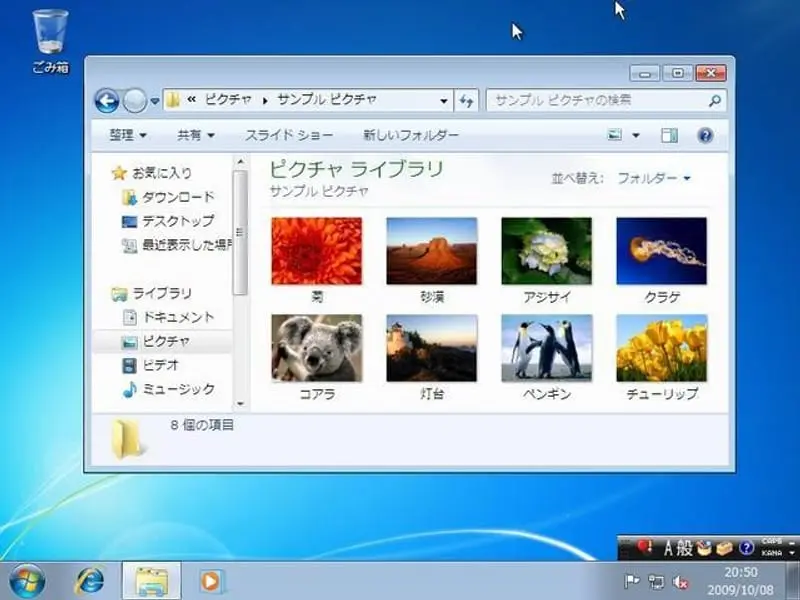800x600 pixels.
Task: Open the 整理 menu
Action: [128, 135]
